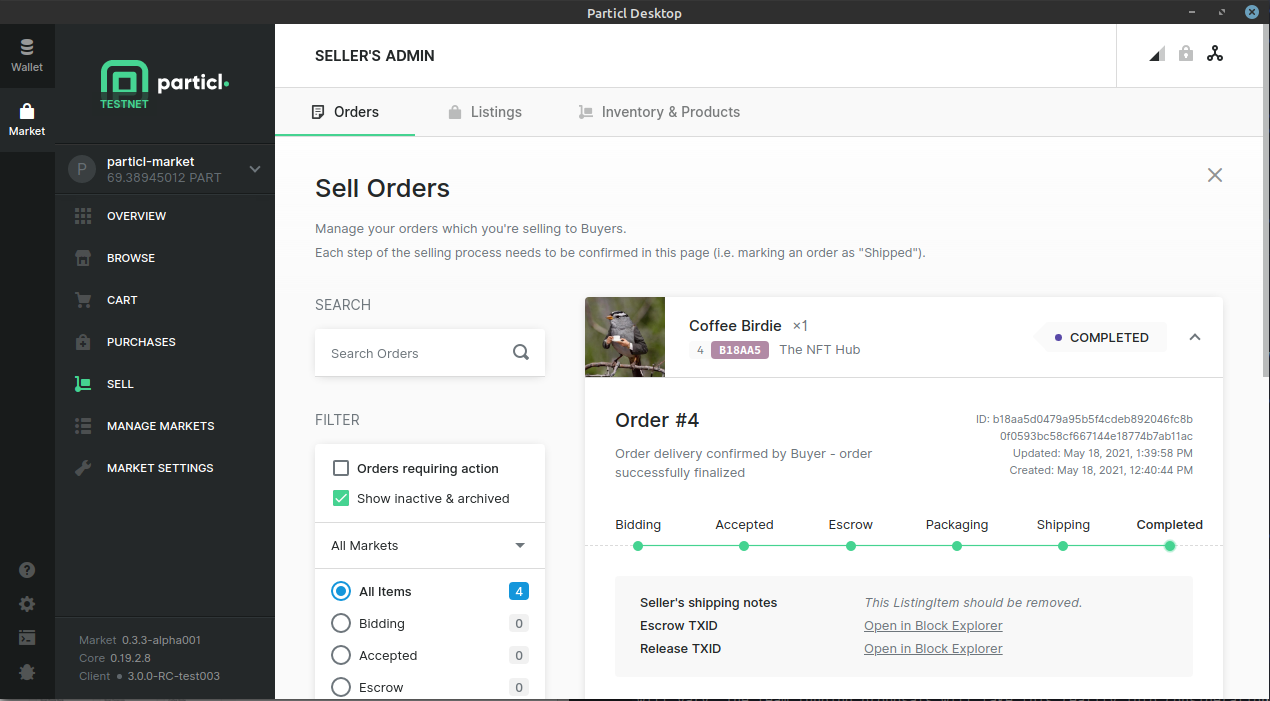Open the Wallet section icon
Image resolution: width=1270 pixels, height=701 pixels.
tap(27, 47)
